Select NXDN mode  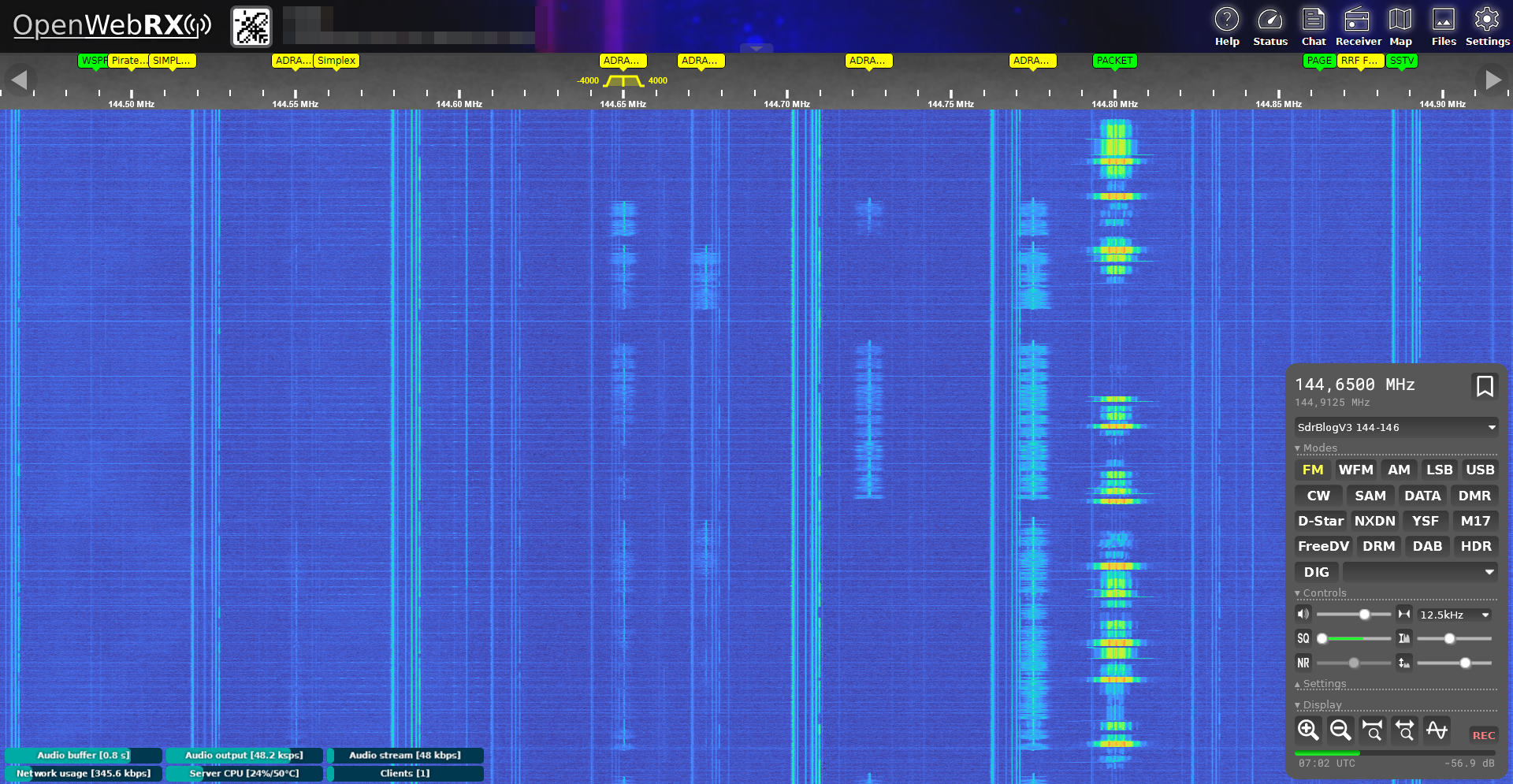(1374, 521)
